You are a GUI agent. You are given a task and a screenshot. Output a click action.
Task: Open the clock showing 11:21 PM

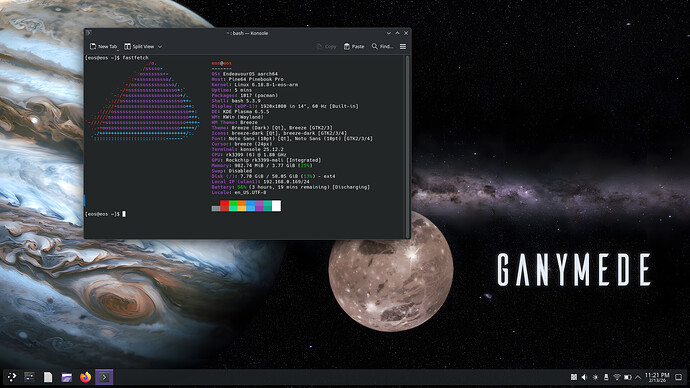point(657,377)
